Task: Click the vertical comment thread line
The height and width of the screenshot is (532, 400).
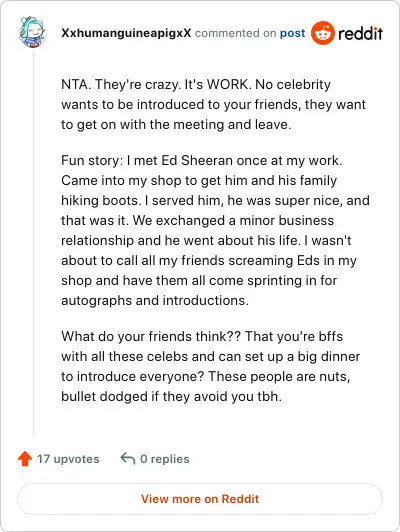Action: (x=33, y=242)
